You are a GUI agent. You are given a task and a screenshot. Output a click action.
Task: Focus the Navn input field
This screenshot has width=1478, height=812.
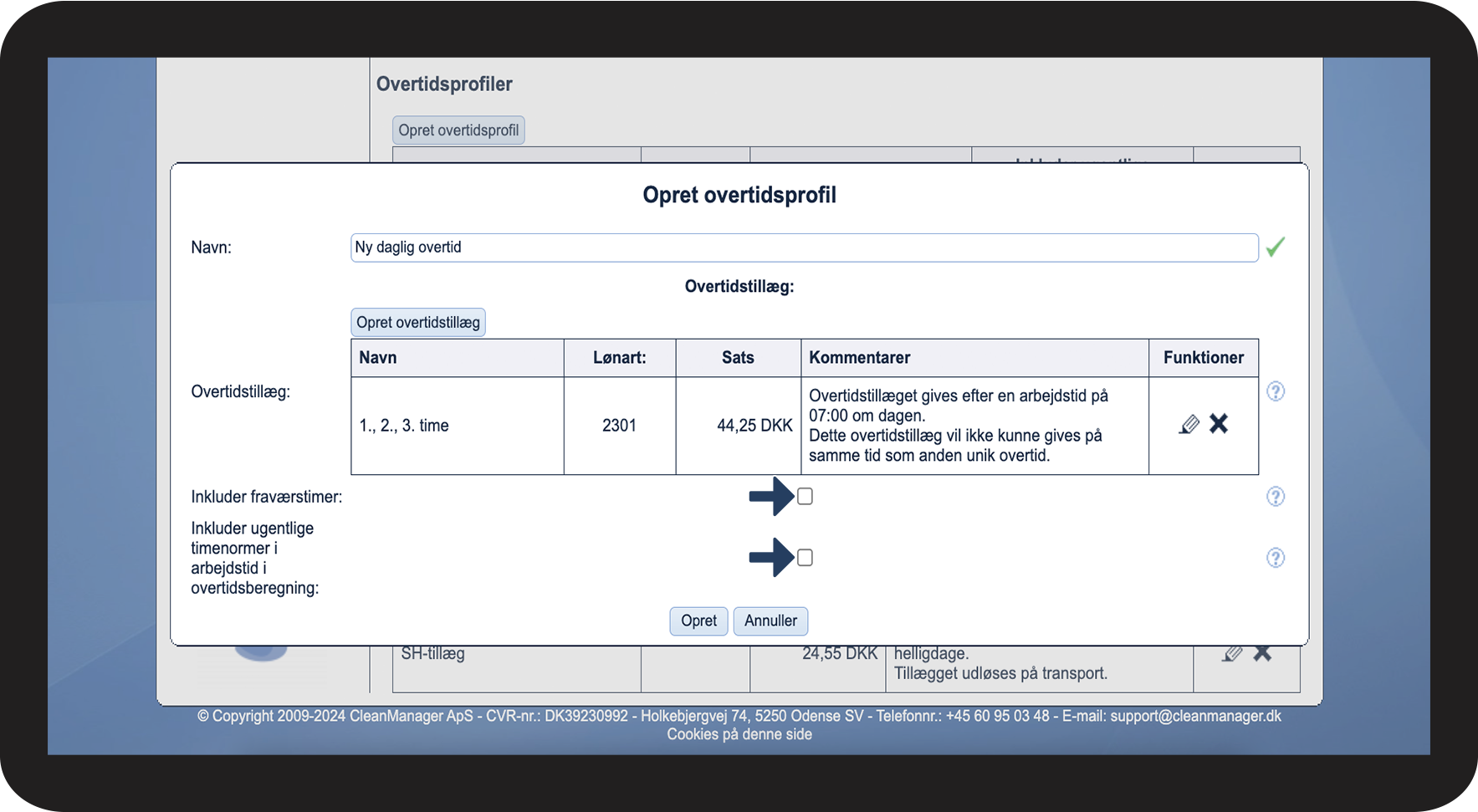pos(805,248)
